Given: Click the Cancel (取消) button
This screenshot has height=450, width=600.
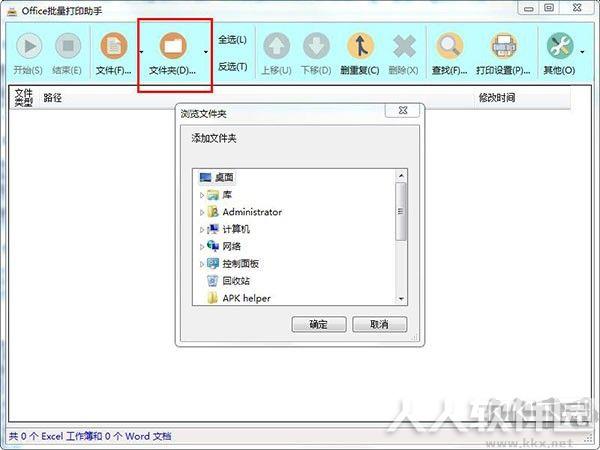Looking at the screenshot, I should (x=380, y=324).
